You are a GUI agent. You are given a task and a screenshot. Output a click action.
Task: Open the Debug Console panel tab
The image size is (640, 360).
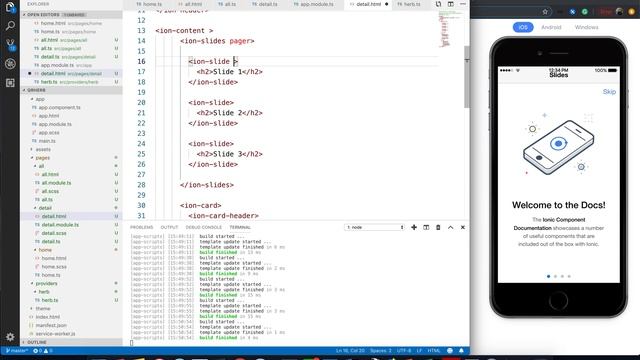point(203,227)
